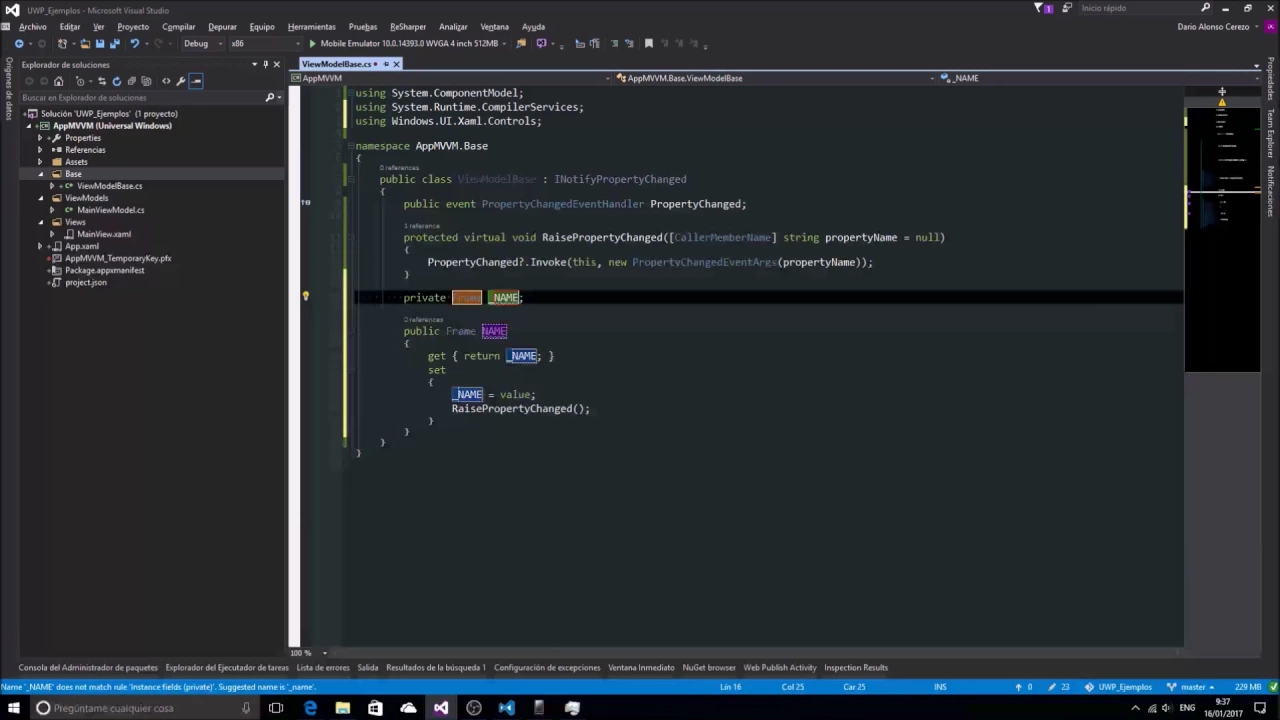This screenshot has height=720, width=1280.
Task: Open the x86 platform dropdown
Action: point(265,44)
